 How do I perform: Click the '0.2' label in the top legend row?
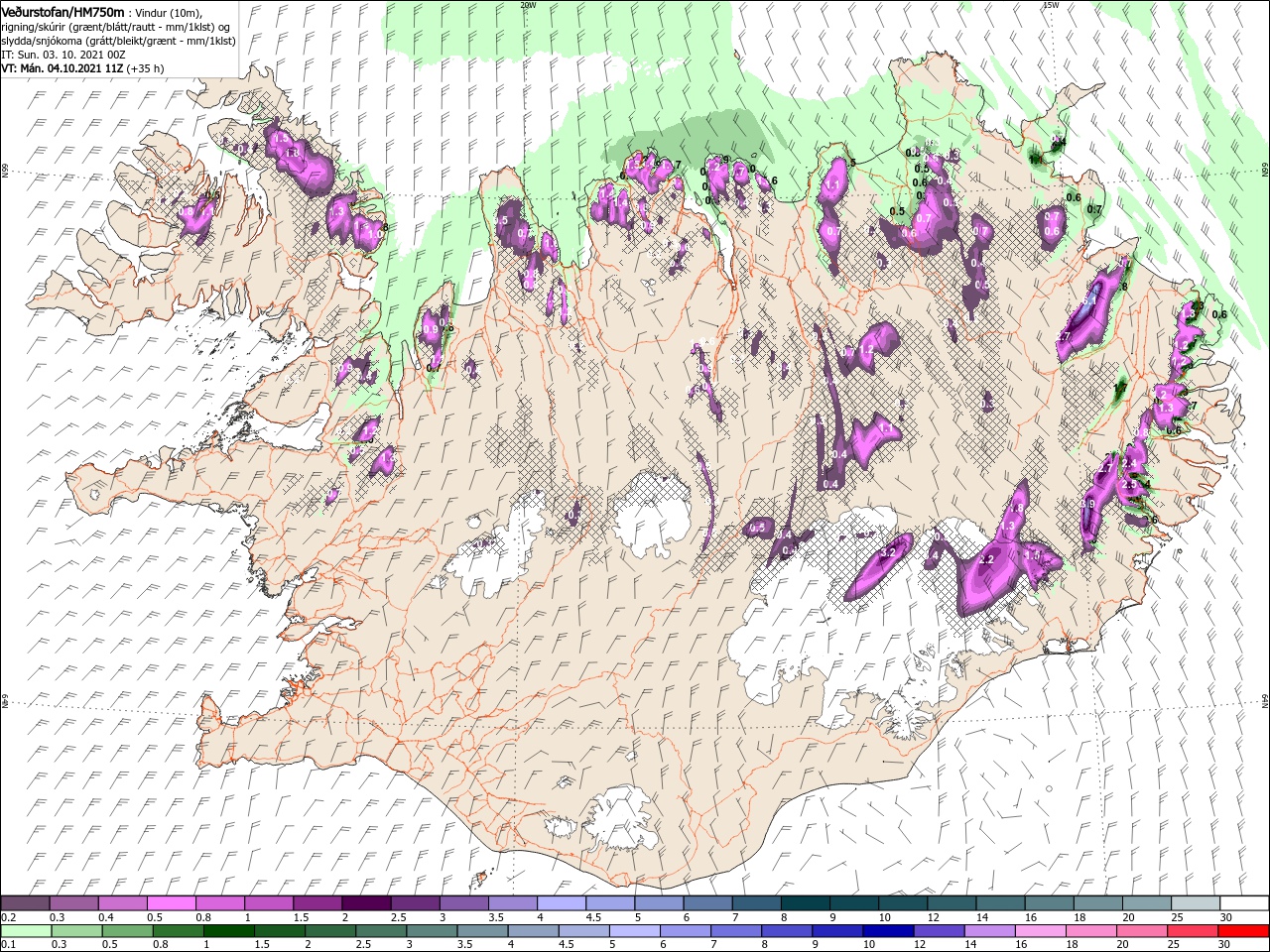pyautogui.click(x=8, y=918)
